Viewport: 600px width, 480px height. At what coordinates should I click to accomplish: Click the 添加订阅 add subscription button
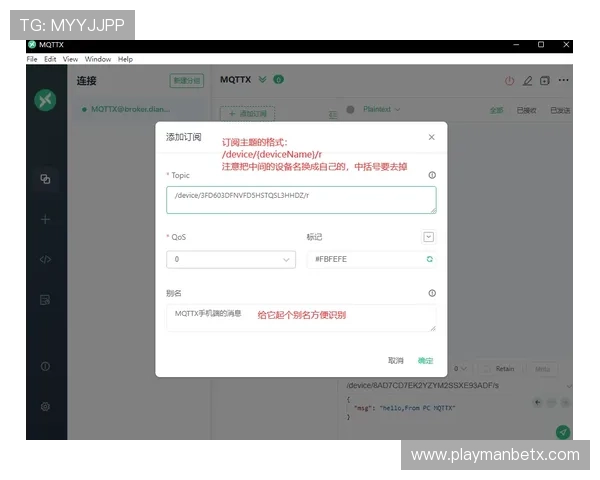click(247, 114)
